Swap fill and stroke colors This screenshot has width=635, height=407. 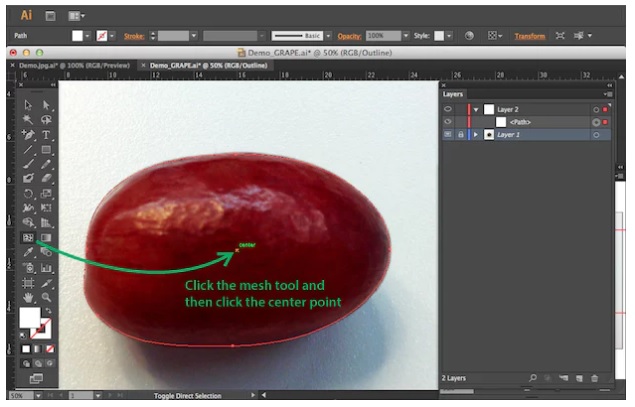[x=48, y=311]
